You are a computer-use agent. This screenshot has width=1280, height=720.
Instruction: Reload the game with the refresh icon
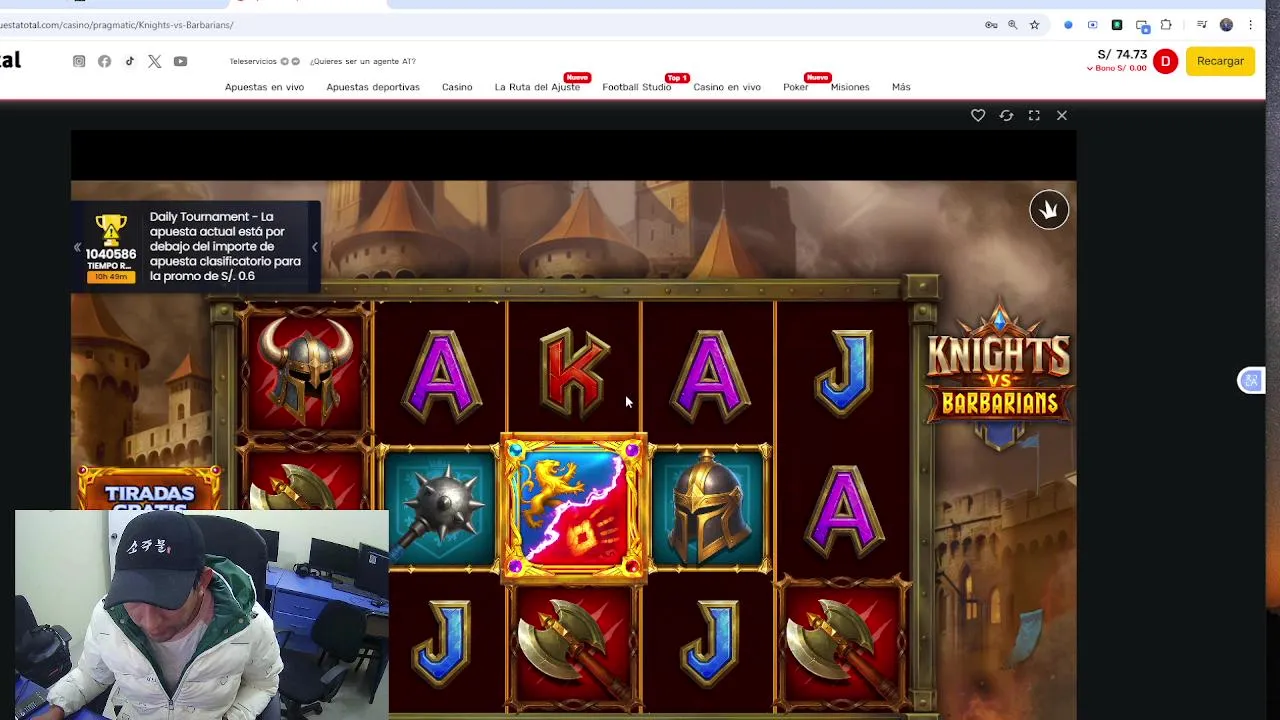point(1006,116)
